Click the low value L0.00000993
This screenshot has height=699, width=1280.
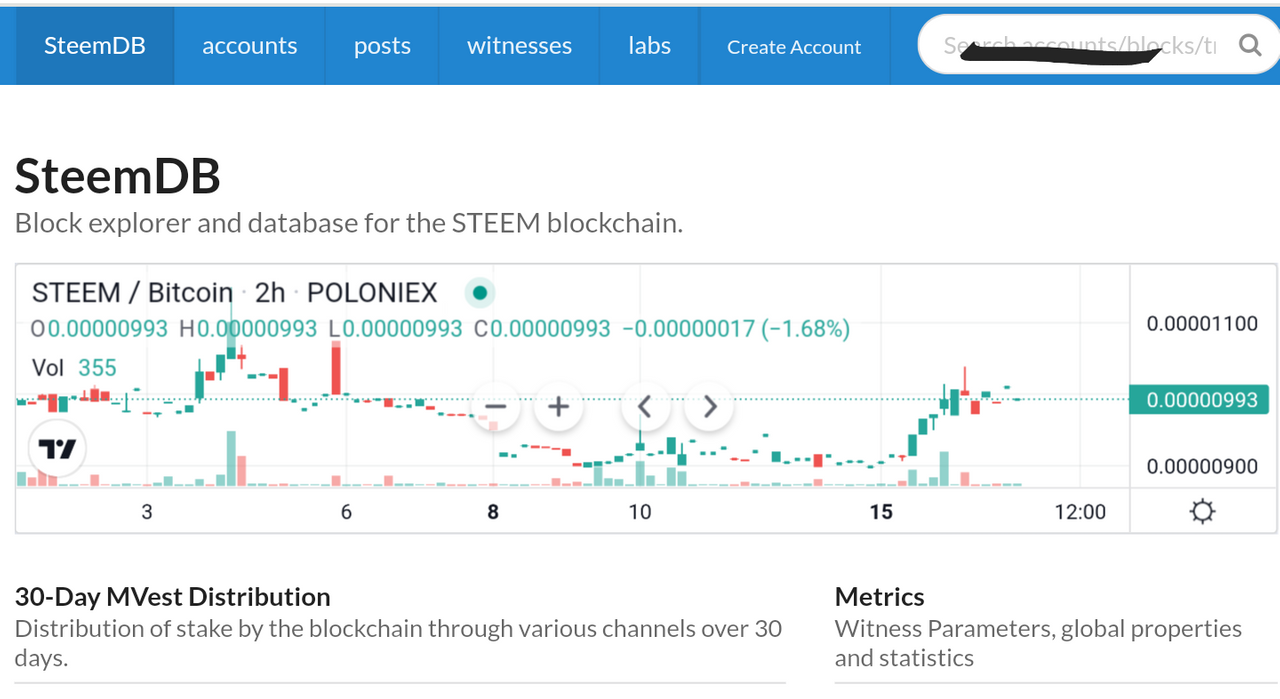pyautogui.click(x=396, y=329)
